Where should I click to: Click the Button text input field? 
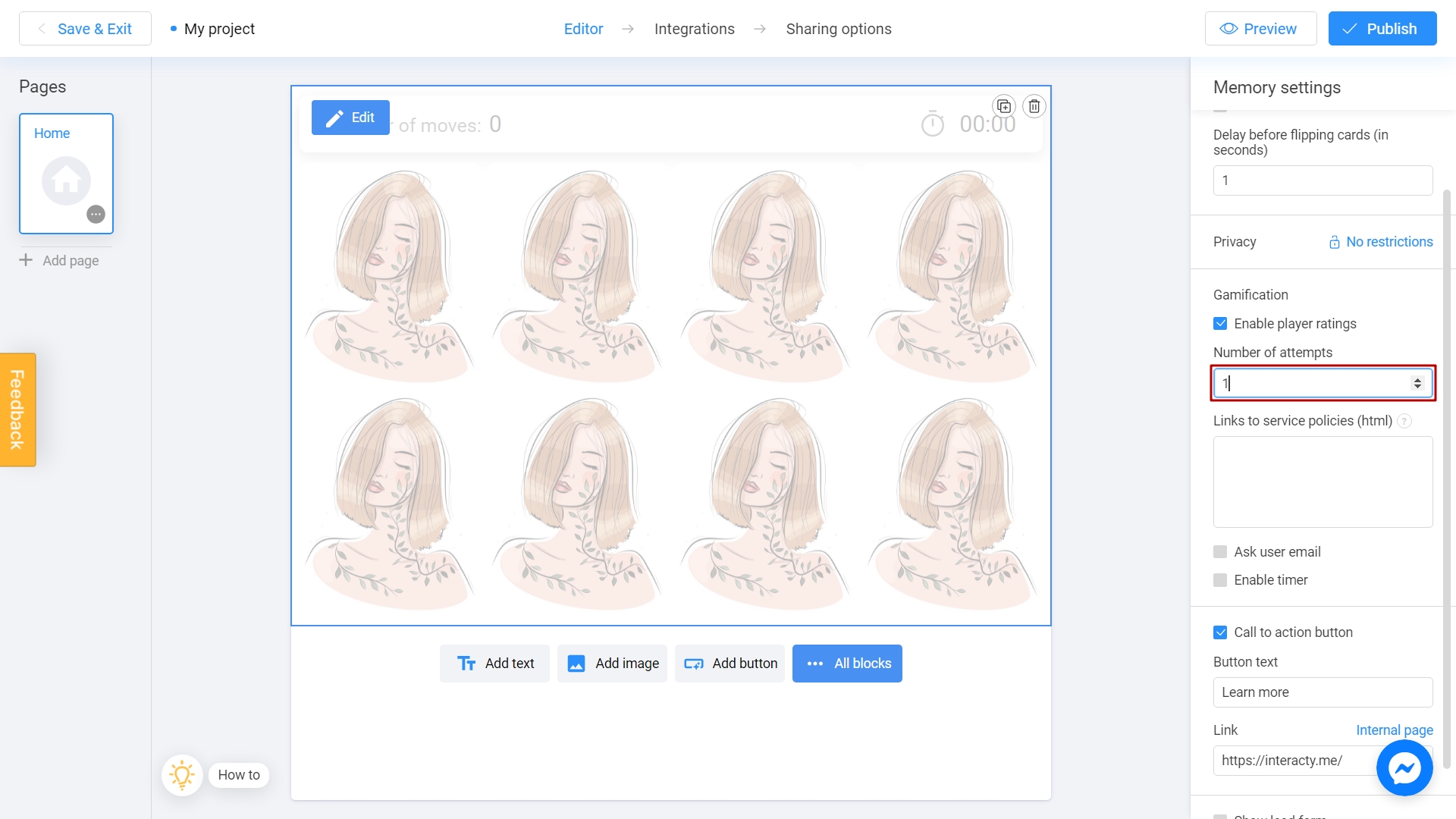click(1322, 692)
